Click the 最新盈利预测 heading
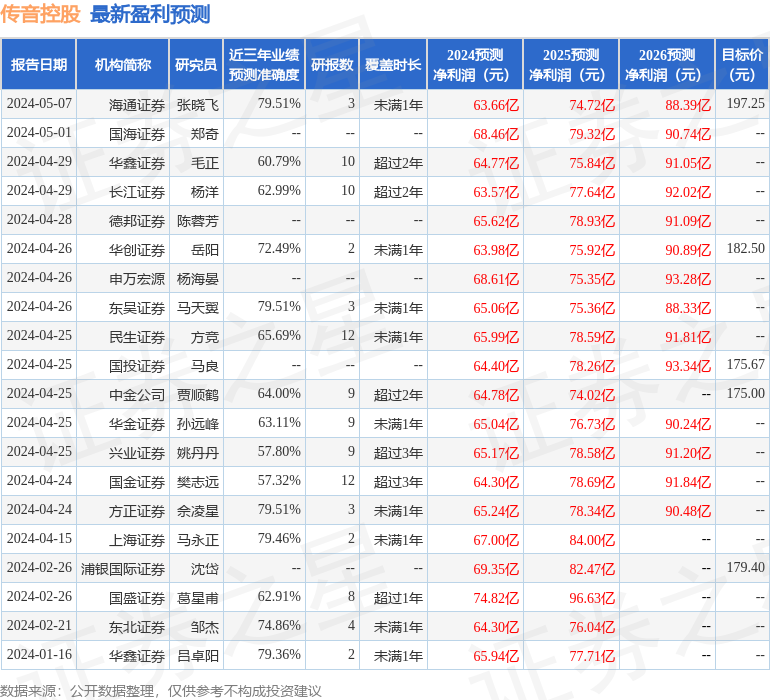The image size is (770, 700). 150,14
